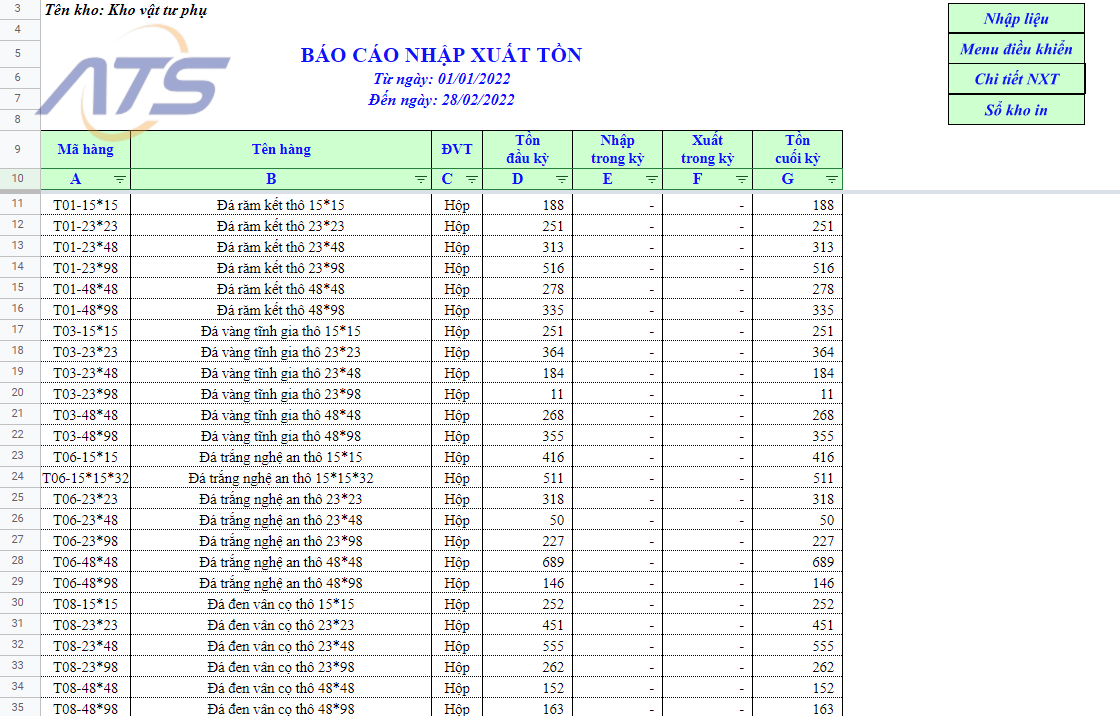This screenshot has height=716, width=1120.
Task: Click the ATS logo image
Action: coord(134,82)
